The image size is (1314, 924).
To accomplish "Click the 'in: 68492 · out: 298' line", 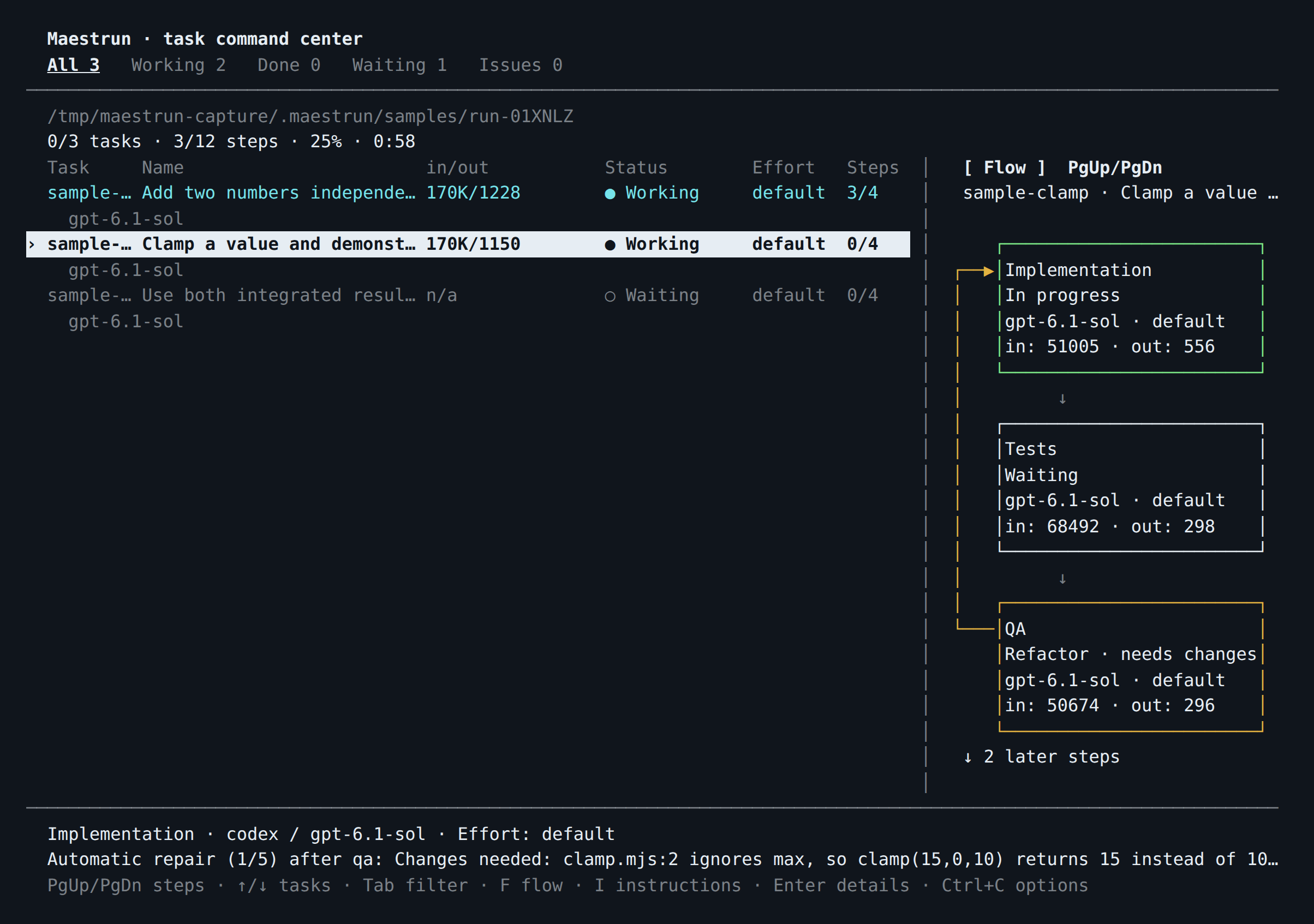I will point(1110,526).
